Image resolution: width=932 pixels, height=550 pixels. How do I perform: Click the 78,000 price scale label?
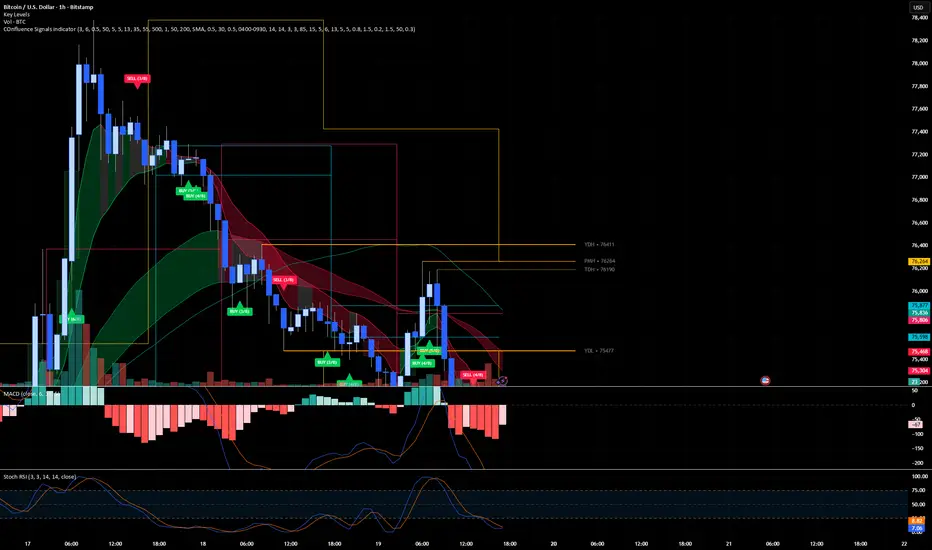click(x=919, y=64)
